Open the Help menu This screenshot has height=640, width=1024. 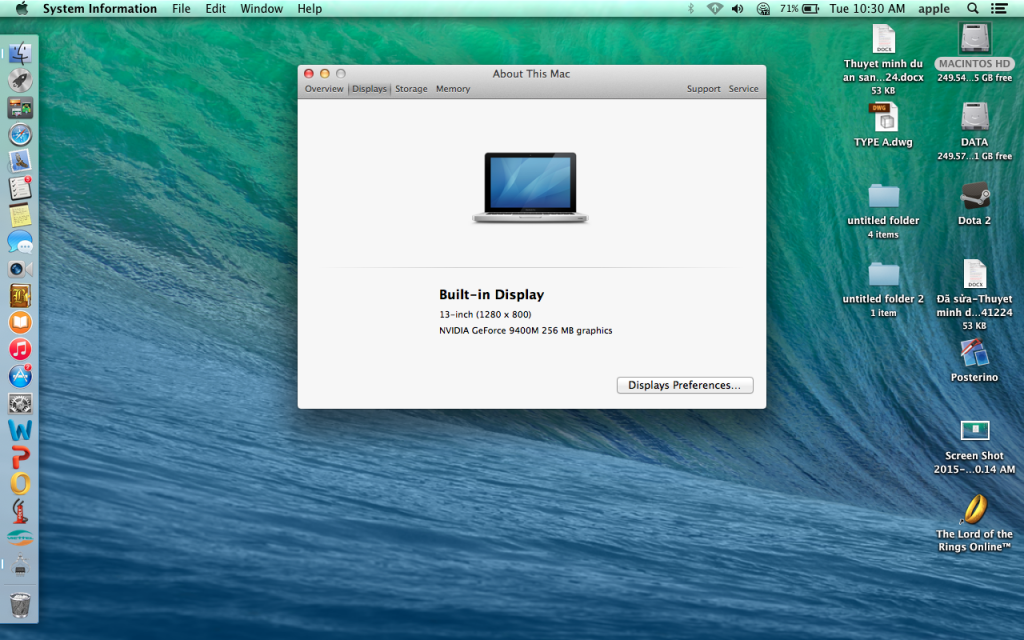pos(310,8)
